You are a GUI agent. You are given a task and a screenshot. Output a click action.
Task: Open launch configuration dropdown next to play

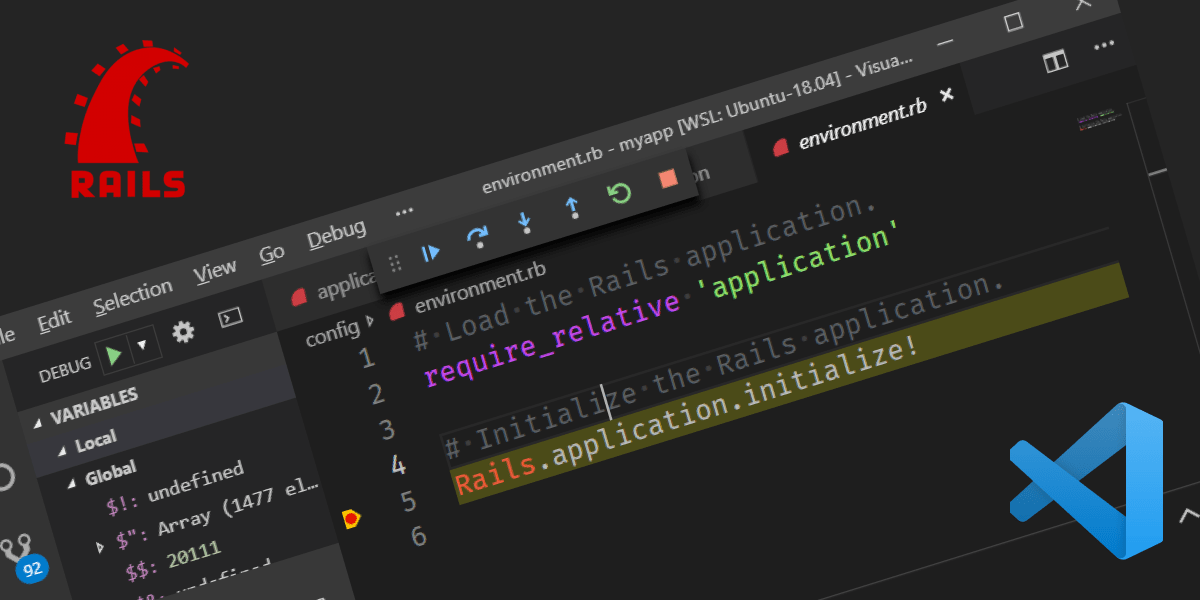click(142, 346)
